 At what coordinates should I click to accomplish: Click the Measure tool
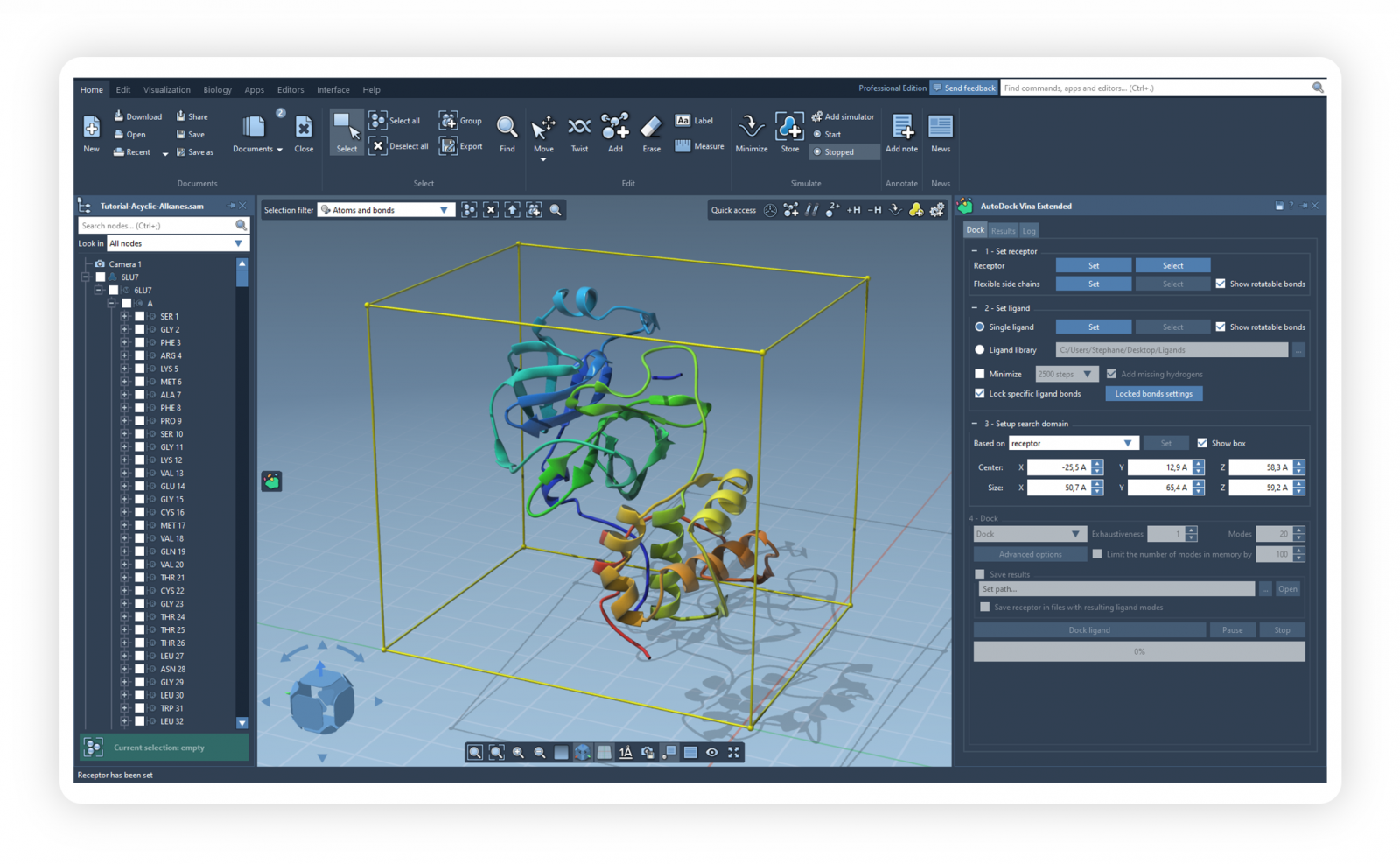click(x=699, y=146)
